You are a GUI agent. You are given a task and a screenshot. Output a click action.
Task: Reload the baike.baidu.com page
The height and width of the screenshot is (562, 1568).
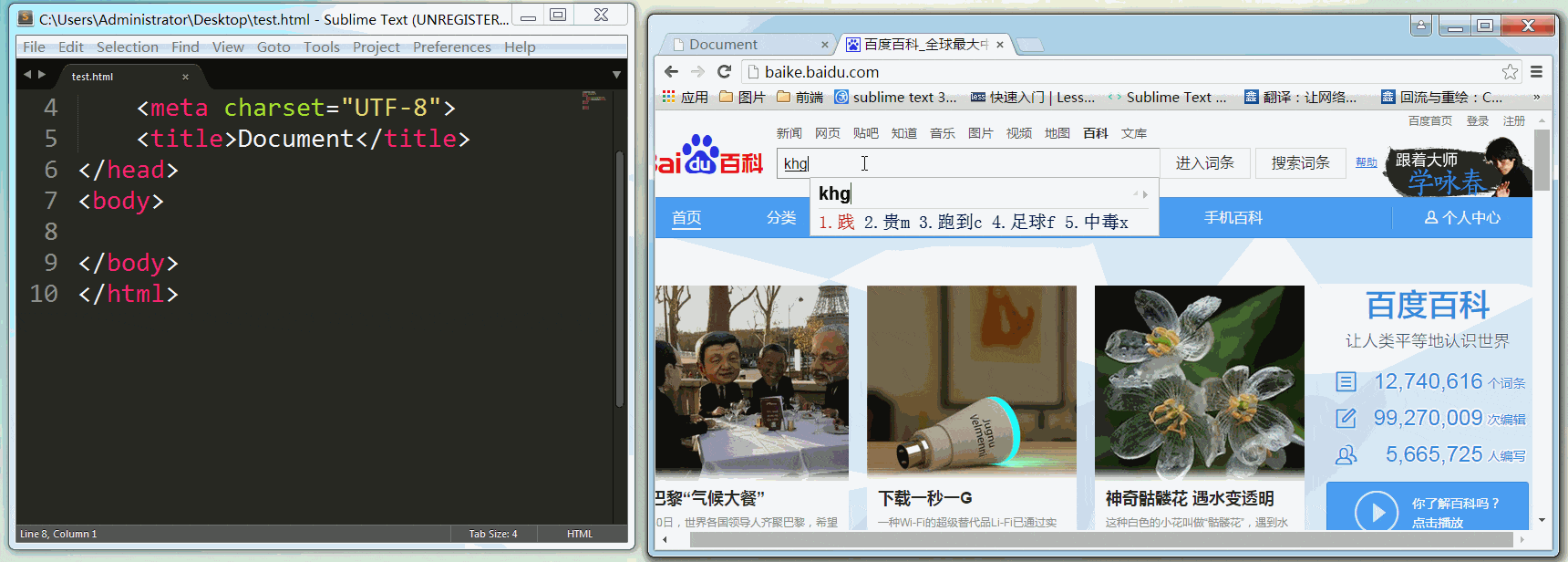(x=724, y=71)
